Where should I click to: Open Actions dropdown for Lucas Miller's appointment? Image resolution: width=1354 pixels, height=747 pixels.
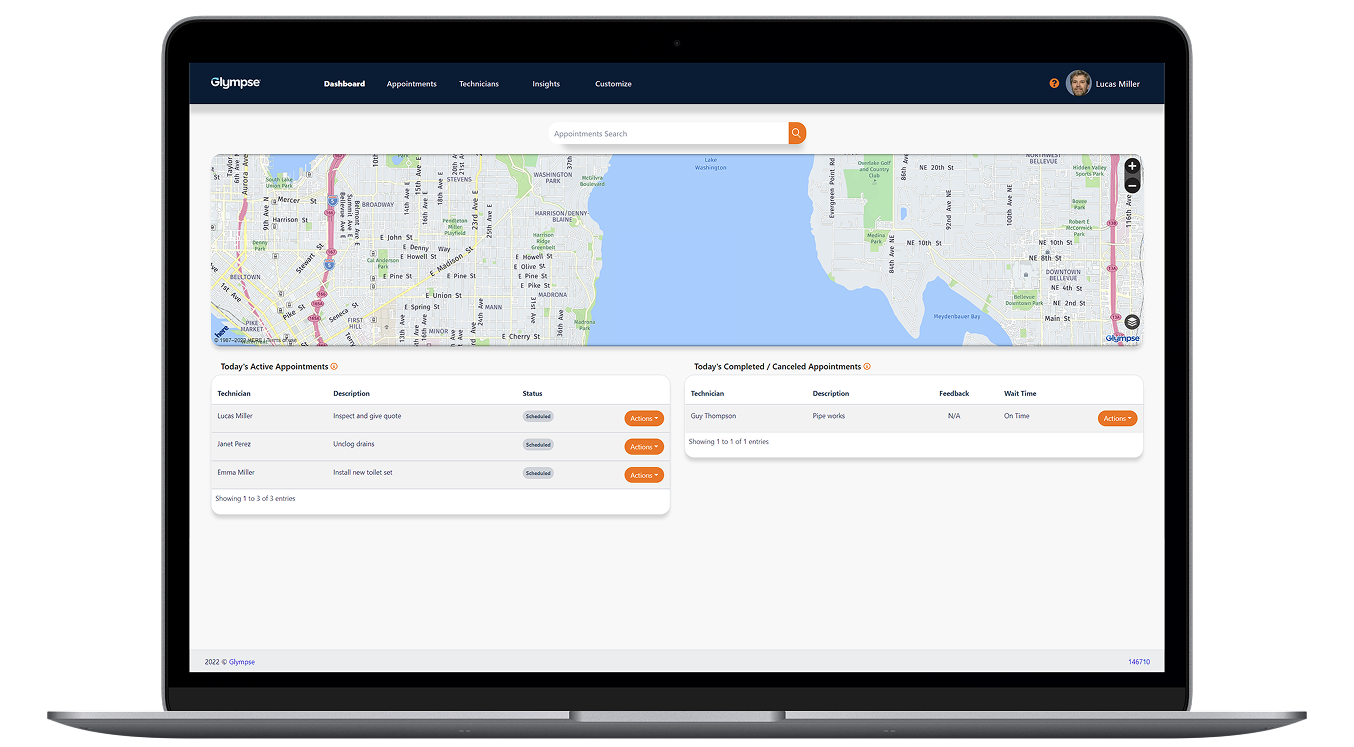(644, 418)
